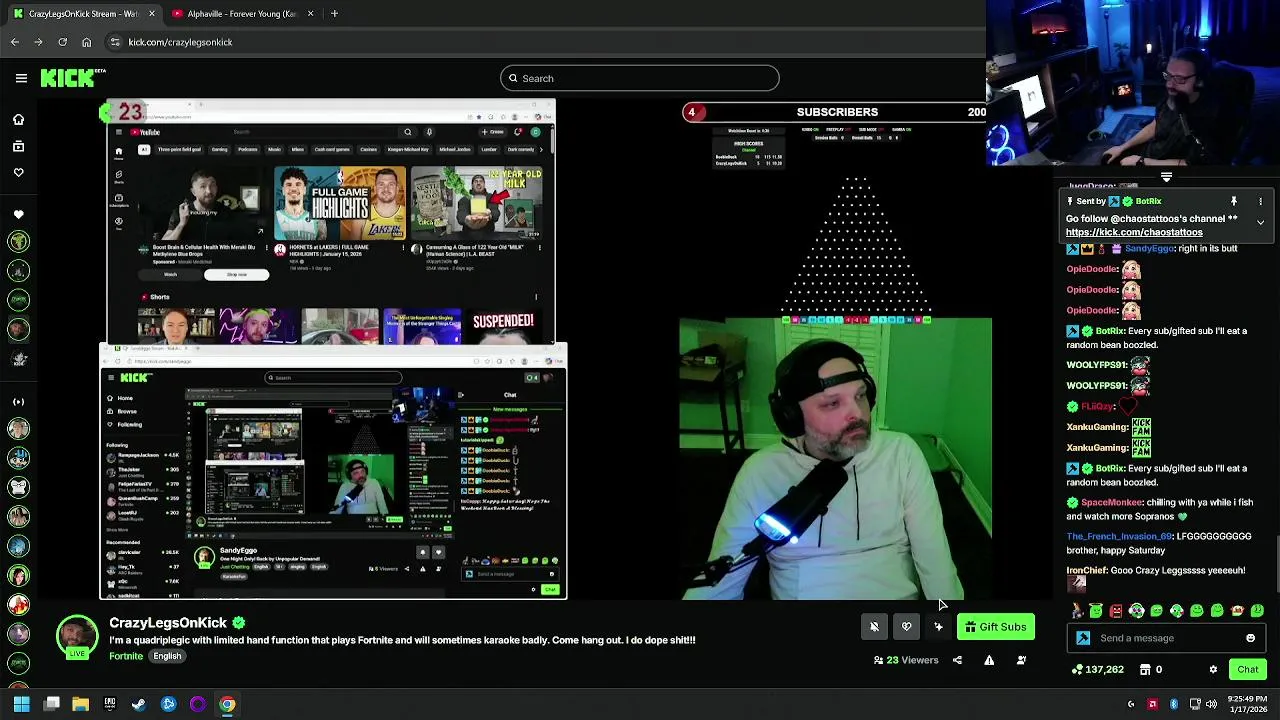Expand recommended channels arrow in sidebar
Image resolution: width=1280 pixels, height=720 pixels.
click(18, 401)
